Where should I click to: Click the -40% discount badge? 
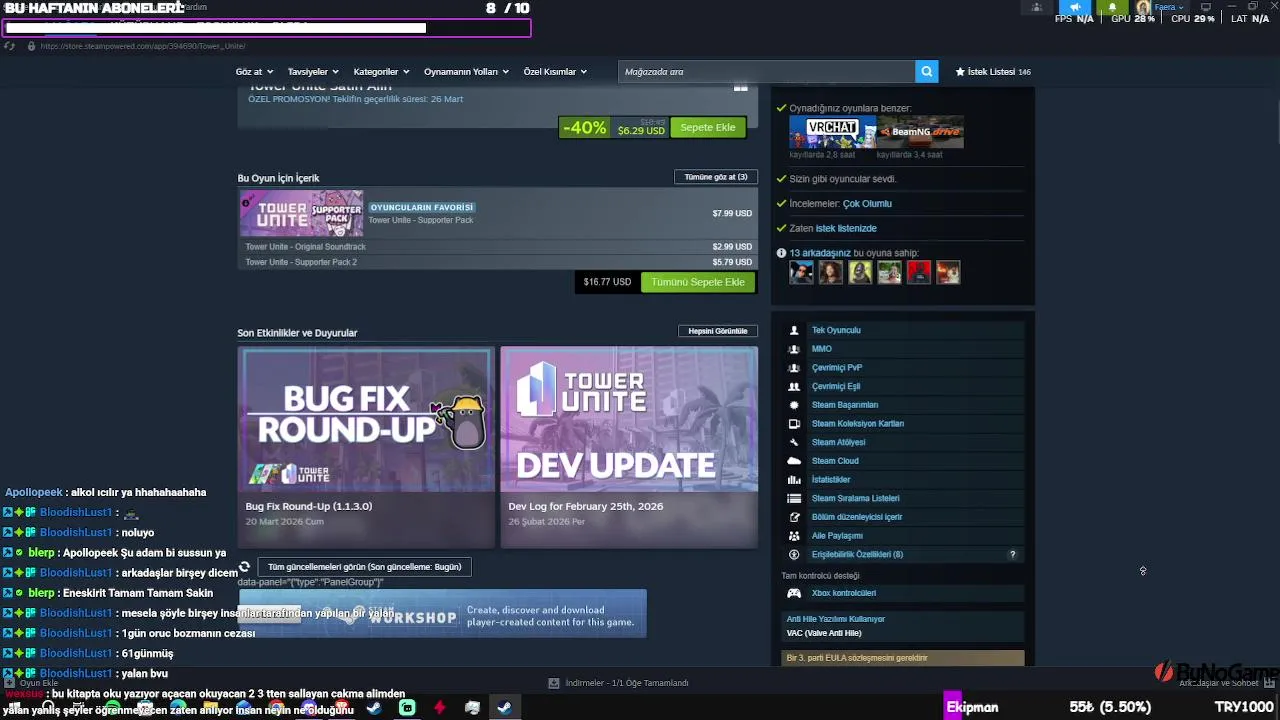click(x=584, y=128)
